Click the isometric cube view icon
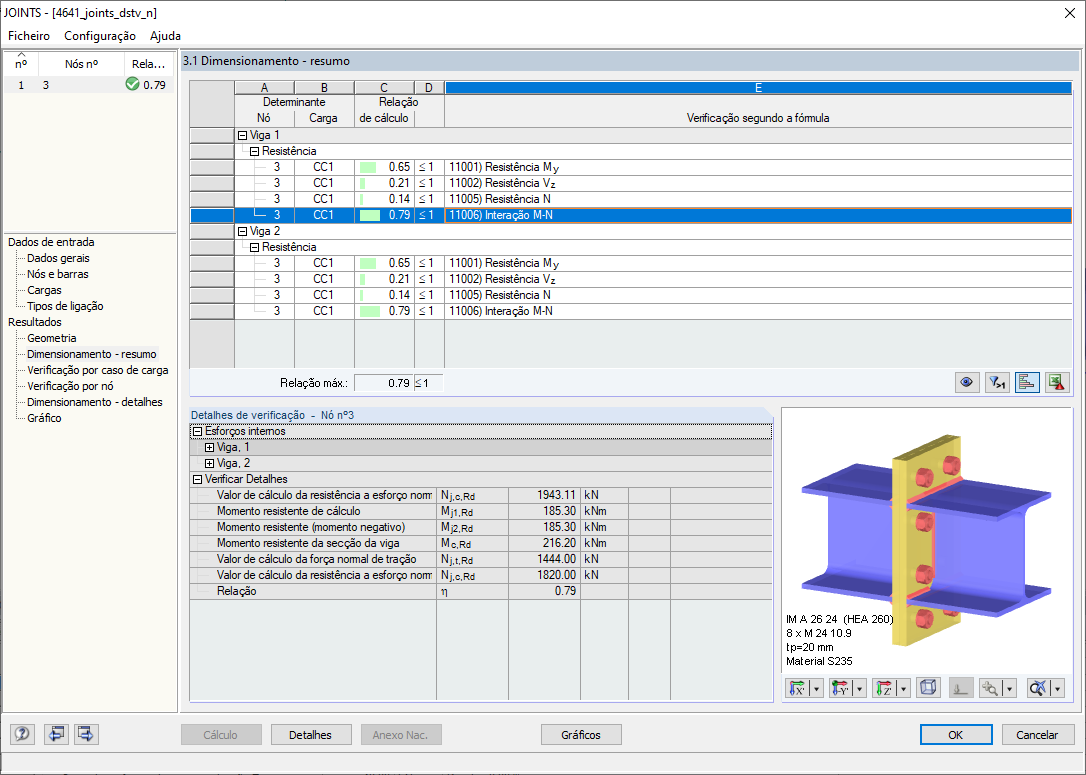Viewport: 1086px width, 775px height. coord(928,688)
